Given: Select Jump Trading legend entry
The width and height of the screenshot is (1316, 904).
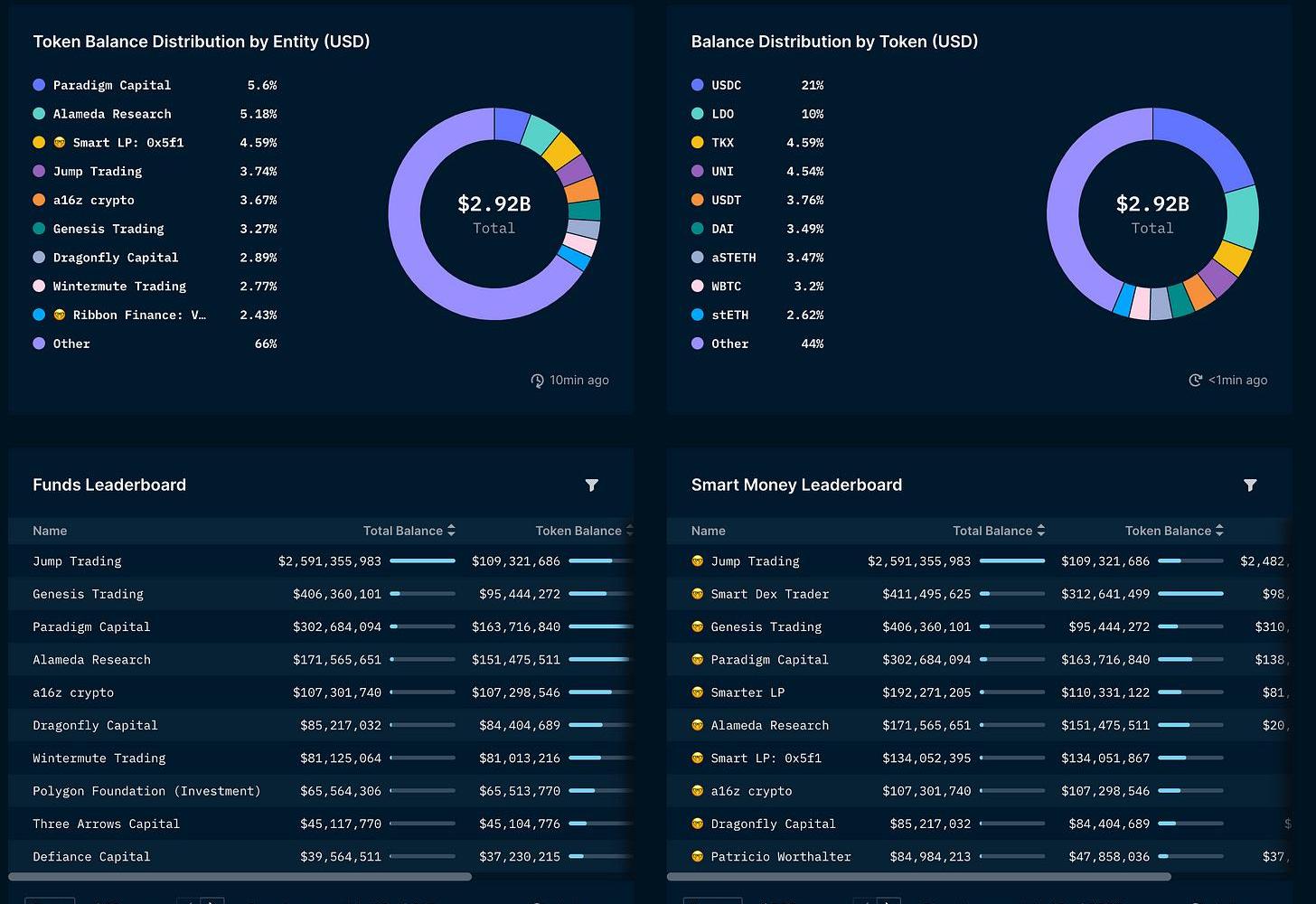Looking at the screenshot, I should [x=155, y=172].
